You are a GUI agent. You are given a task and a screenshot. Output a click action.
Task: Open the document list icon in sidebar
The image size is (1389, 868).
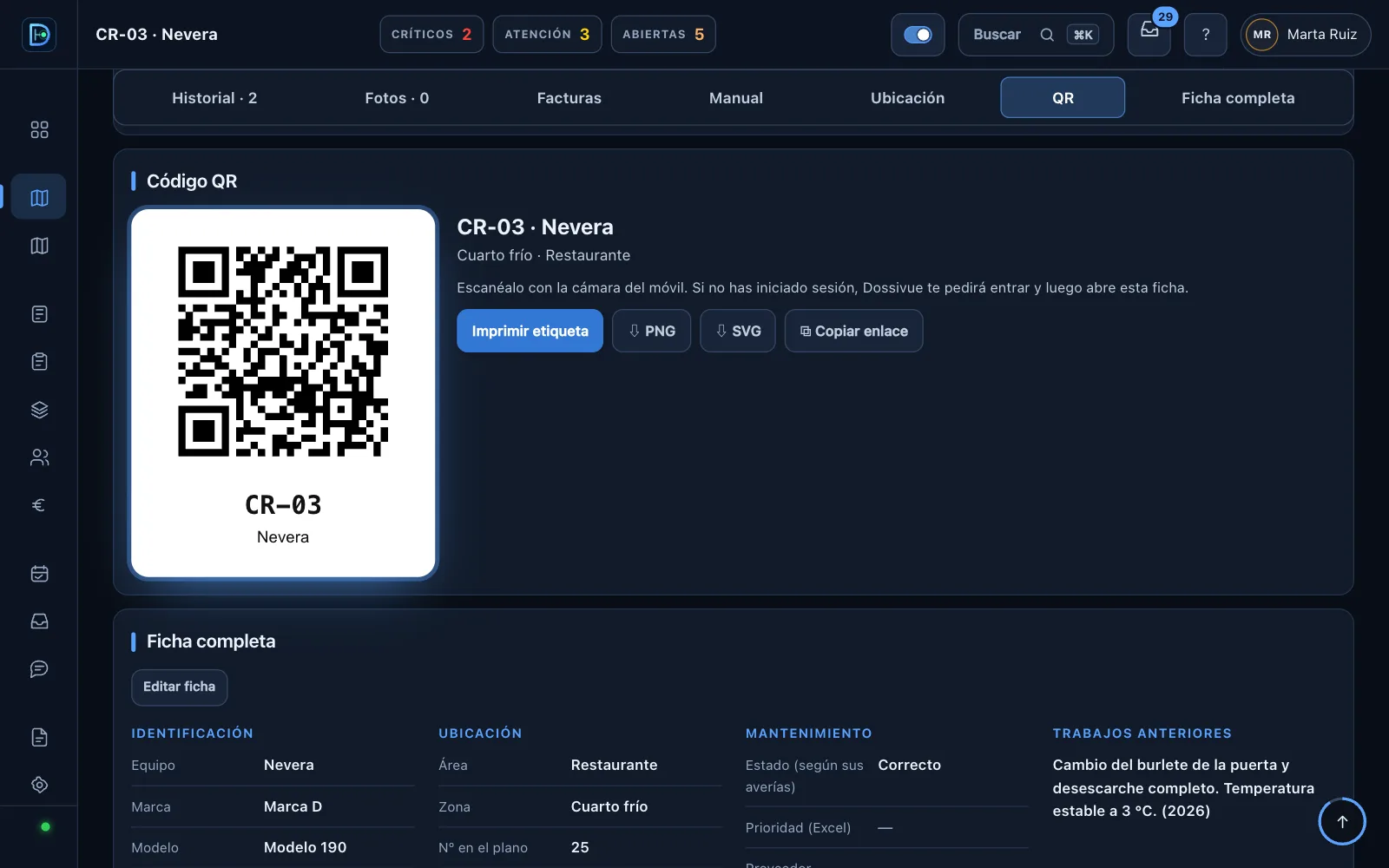click(39, 314)
